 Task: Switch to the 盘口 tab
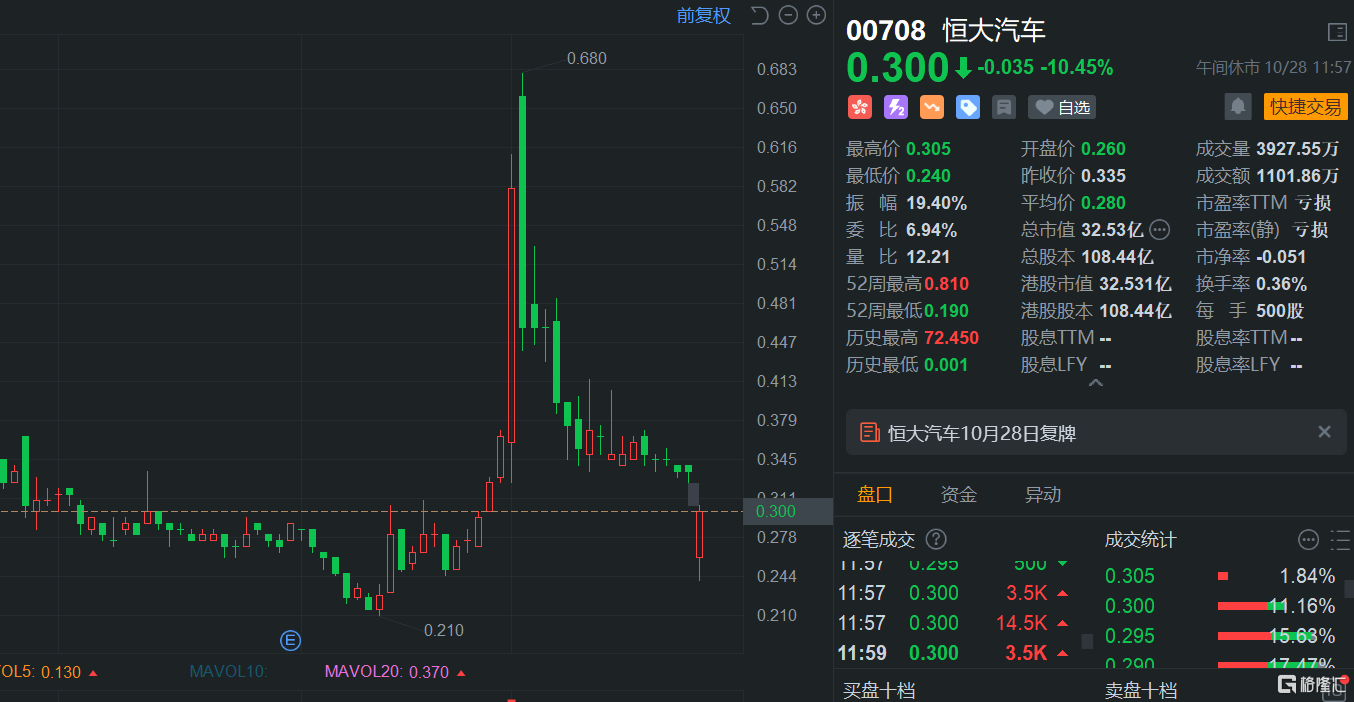875,494
